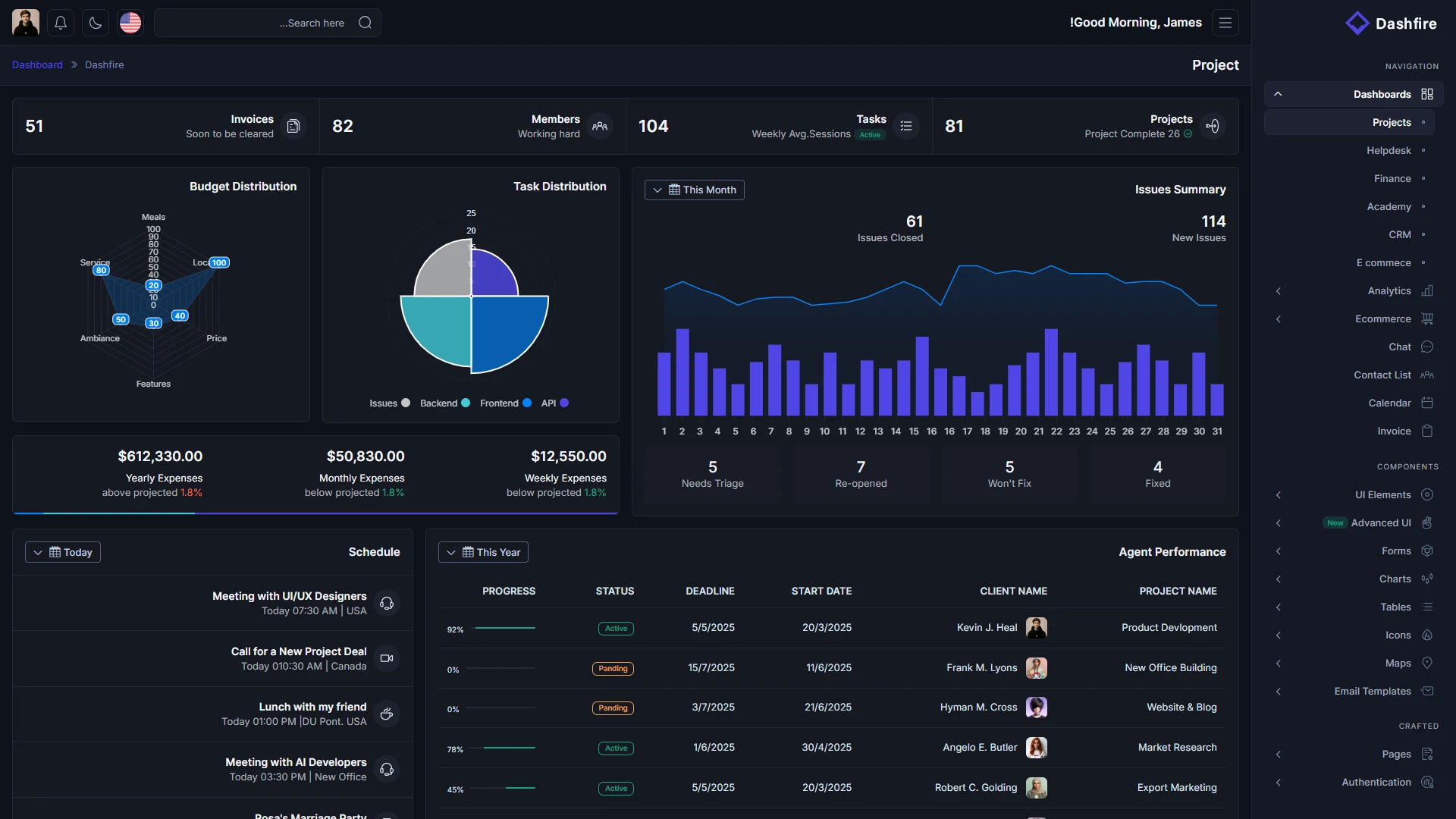Collapse the Dashboards menu section
The image size is (1456, 819).
click(x=1353, y=94)
